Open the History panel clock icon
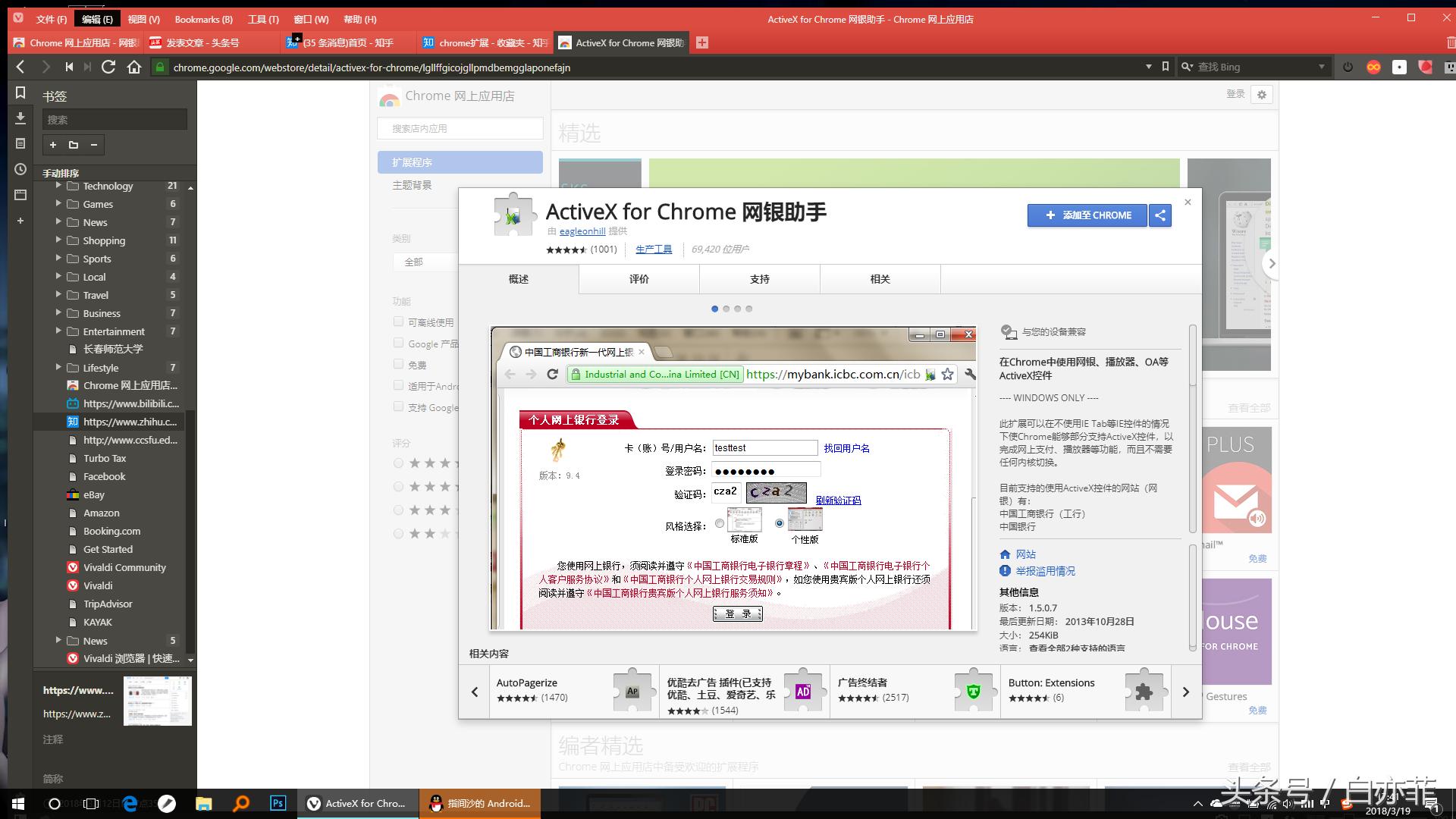 [x=20, y=169]
